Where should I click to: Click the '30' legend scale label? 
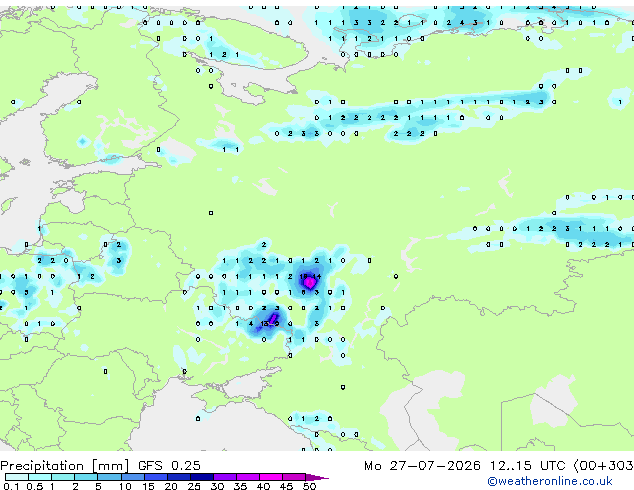[217, 486]
